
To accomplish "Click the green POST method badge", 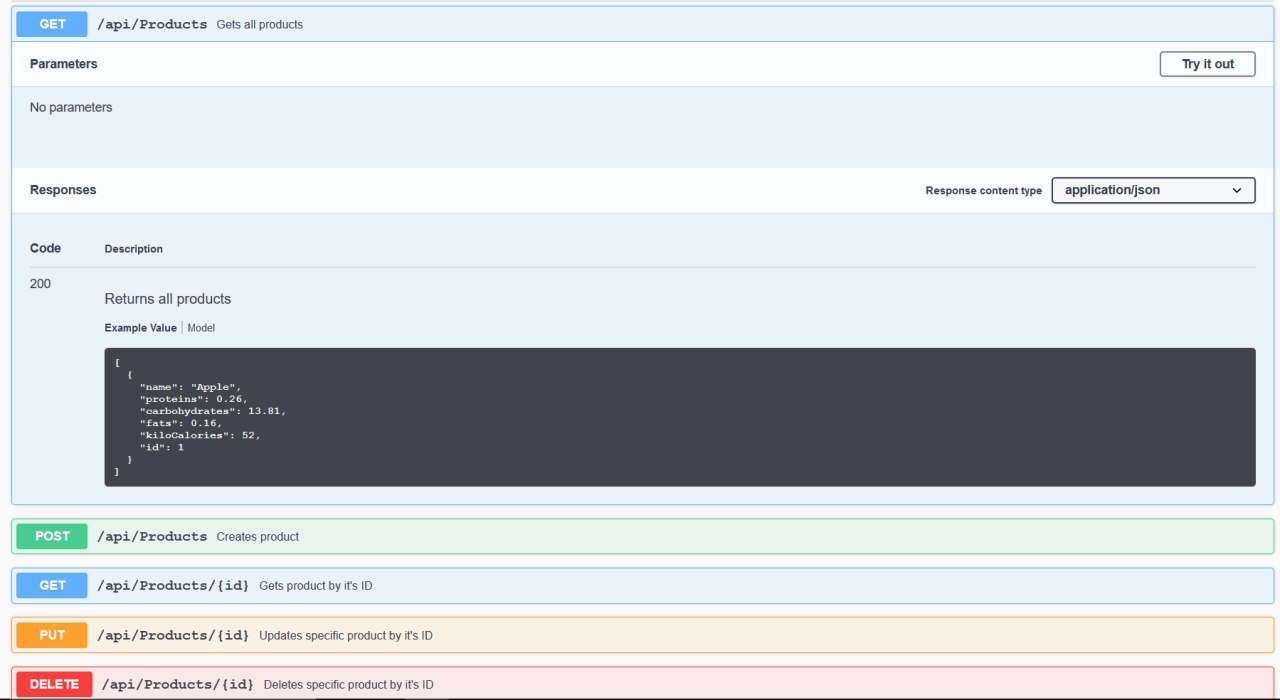I will pyautogui.click(x=52, y=536).
